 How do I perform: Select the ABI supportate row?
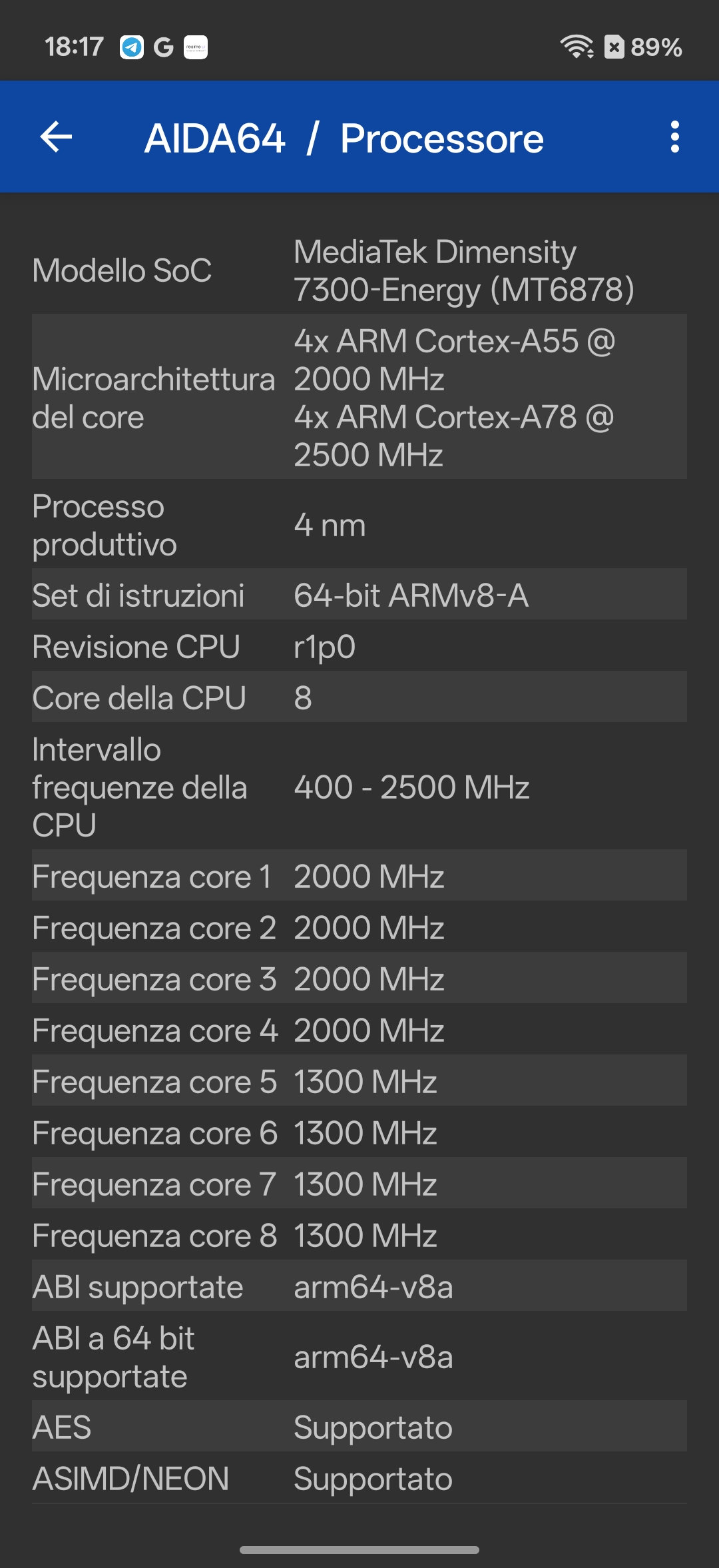(359, 1286)
